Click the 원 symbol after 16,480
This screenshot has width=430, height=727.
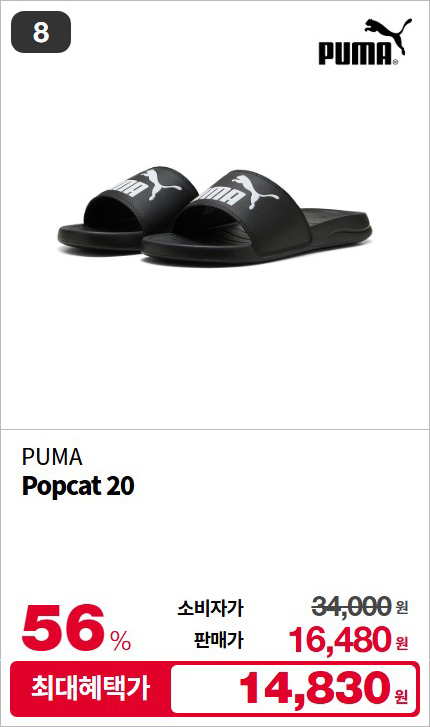402,643
